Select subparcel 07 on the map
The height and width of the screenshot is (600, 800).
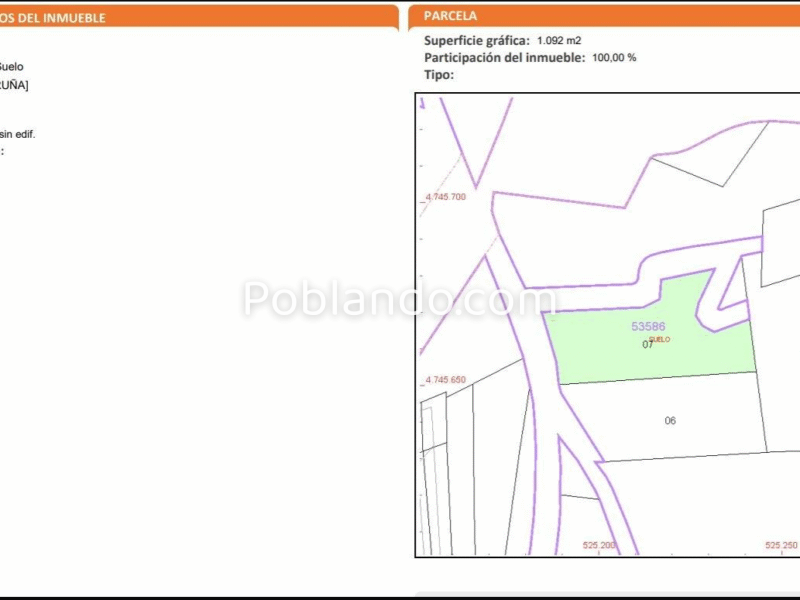647,347
